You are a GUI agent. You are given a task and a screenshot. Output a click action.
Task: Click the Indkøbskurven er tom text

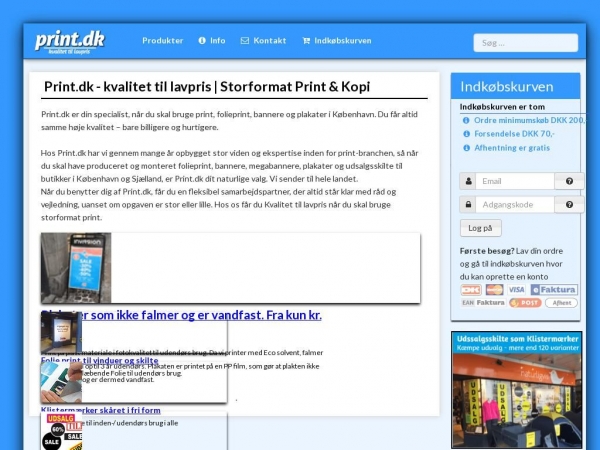pyautogui.click(x=502, y=107)
